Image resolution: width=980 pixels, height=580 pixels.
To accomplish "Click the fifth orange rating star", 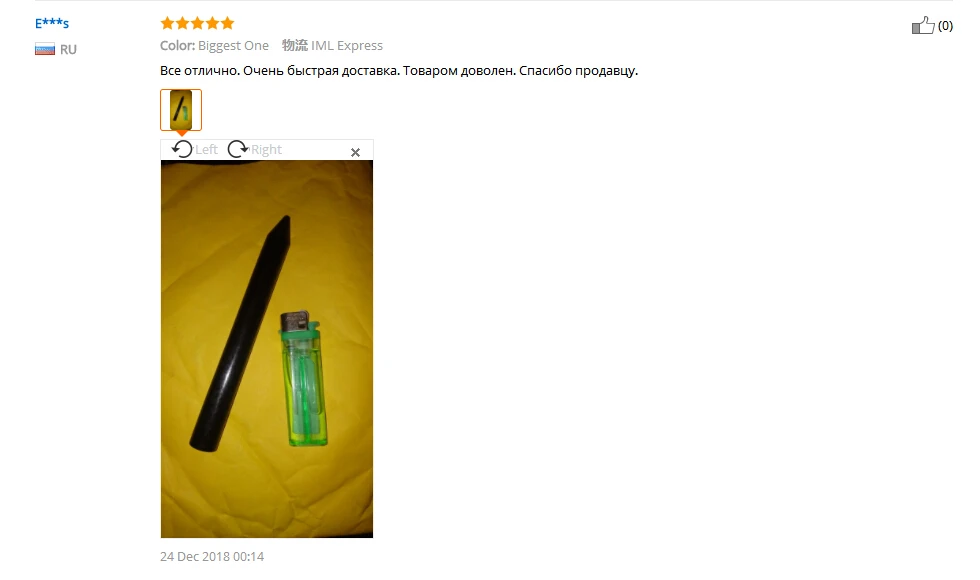I will (228, 24).
